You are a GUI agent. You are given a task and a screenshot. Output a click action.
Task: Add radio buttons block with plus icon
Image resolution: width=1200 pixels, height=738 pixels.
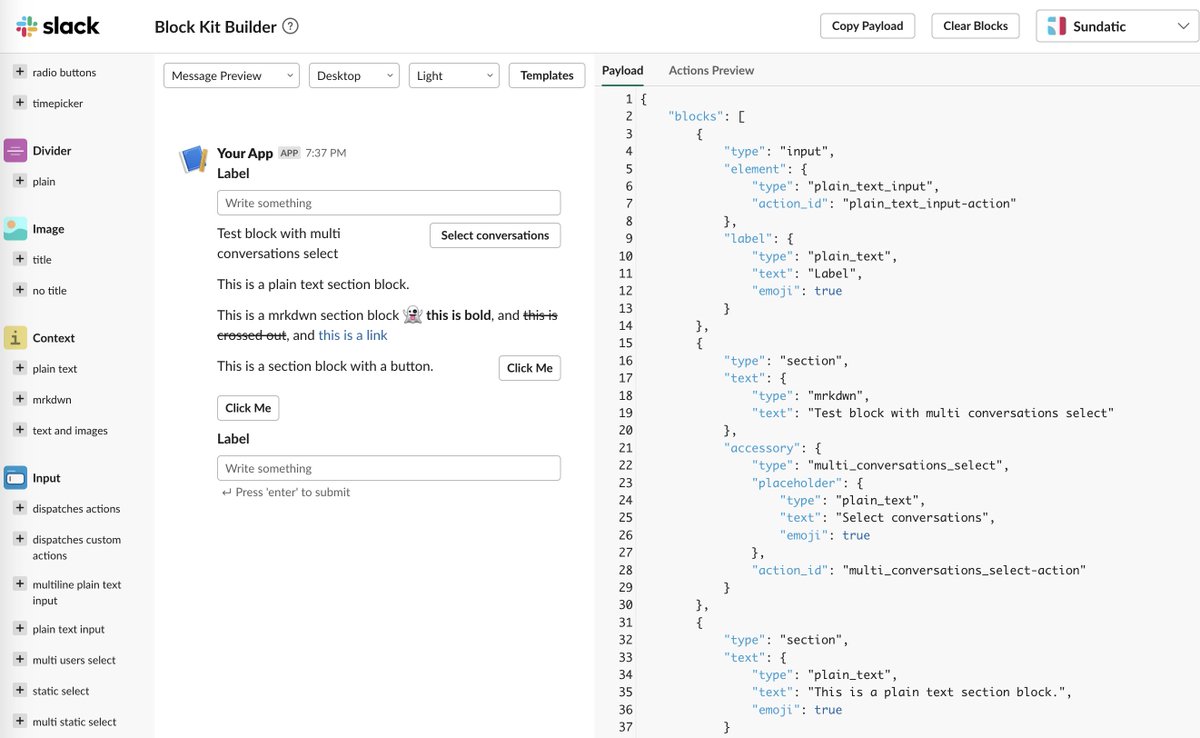(x=19, y=72)
